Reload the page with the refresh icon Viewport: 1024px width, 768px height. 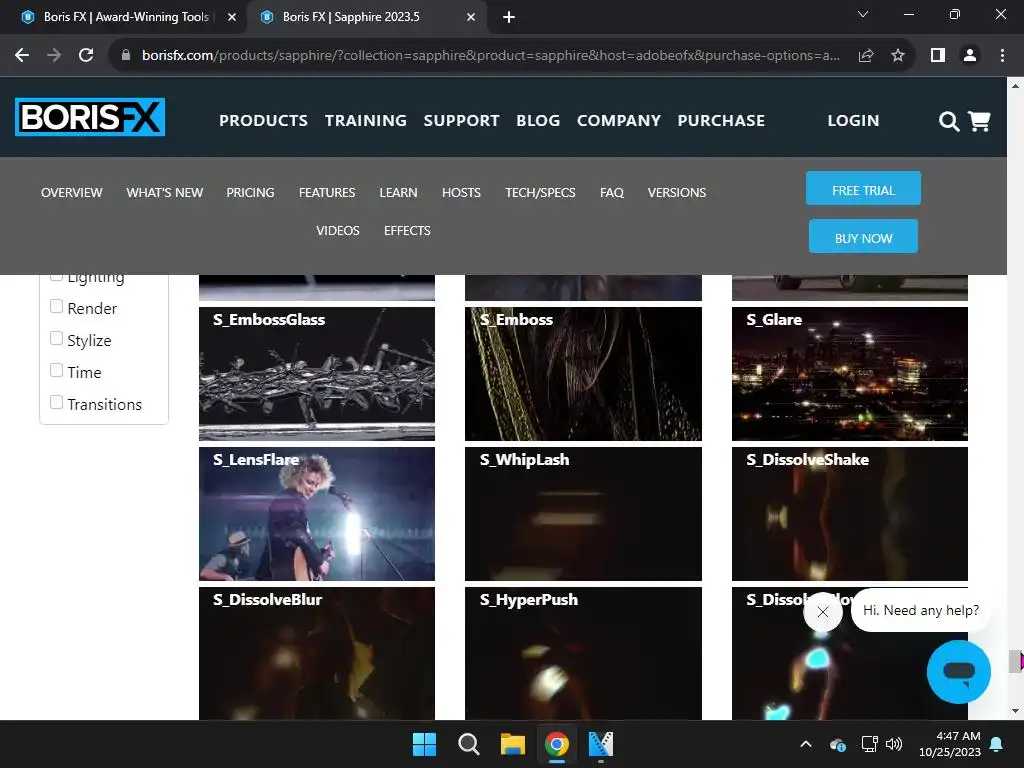[x=86, y=56]
